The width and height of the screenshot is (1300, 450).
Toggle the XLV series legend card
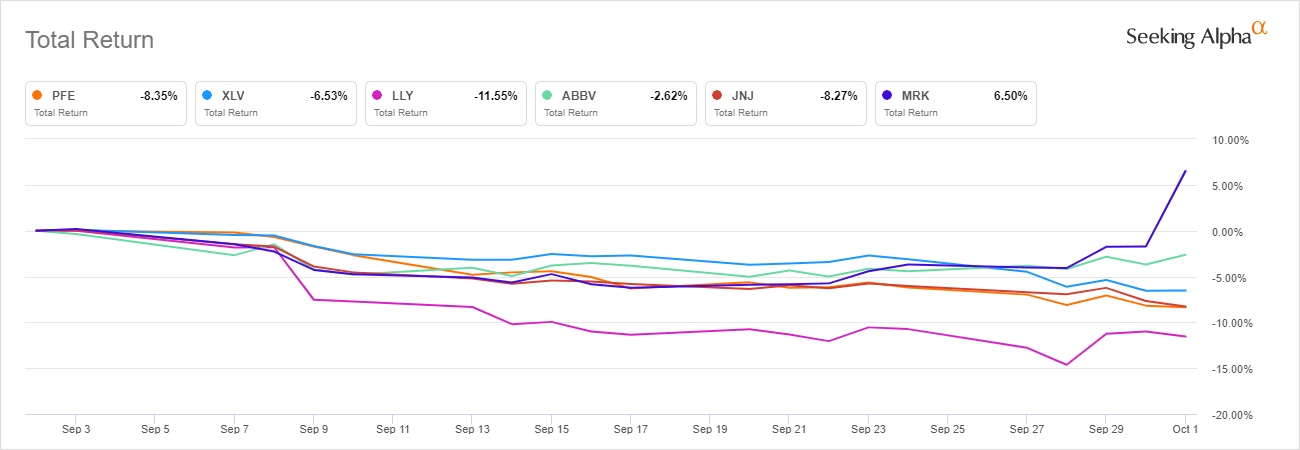(x=276, y=102)
